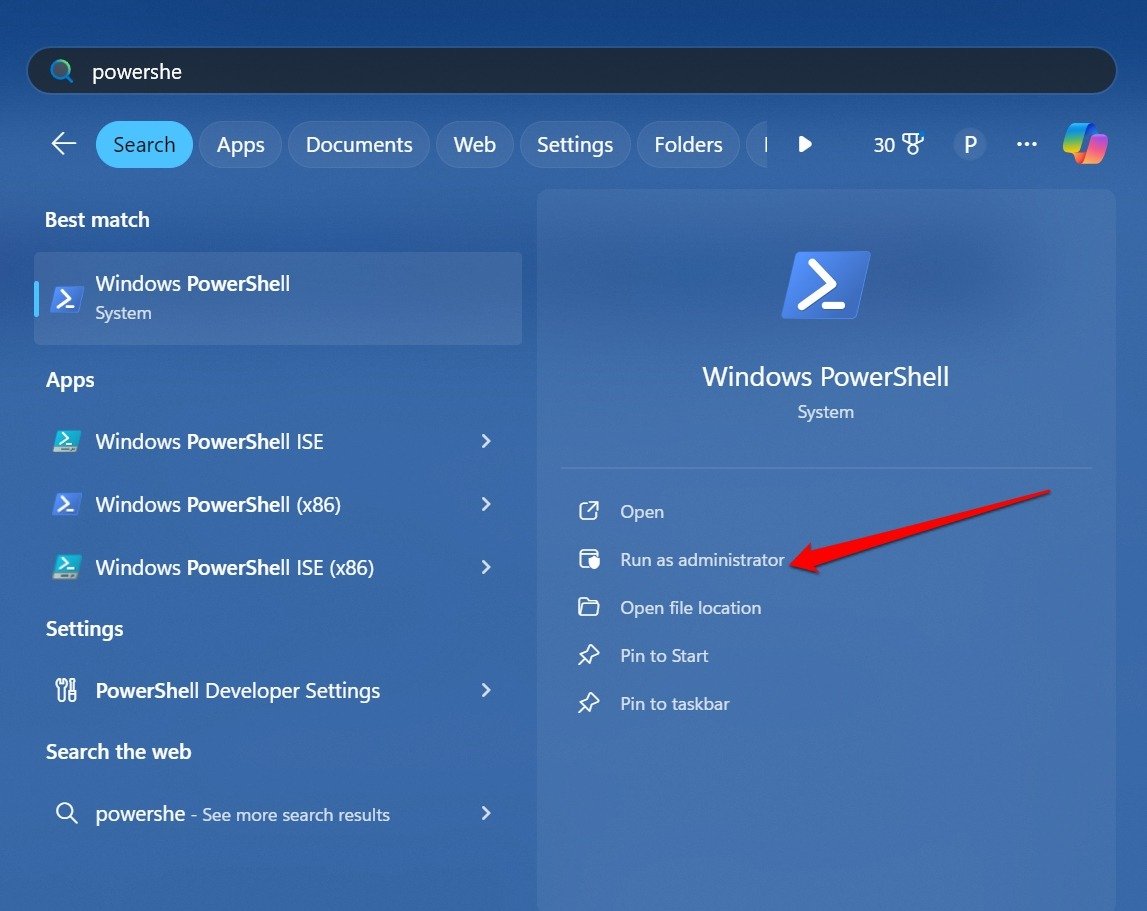This screenshot has width=1147, height=911.
Task: Expand Windows PowerShell ISE (x86) chevron
Action: pyautogui.click(x=486, y=567)
